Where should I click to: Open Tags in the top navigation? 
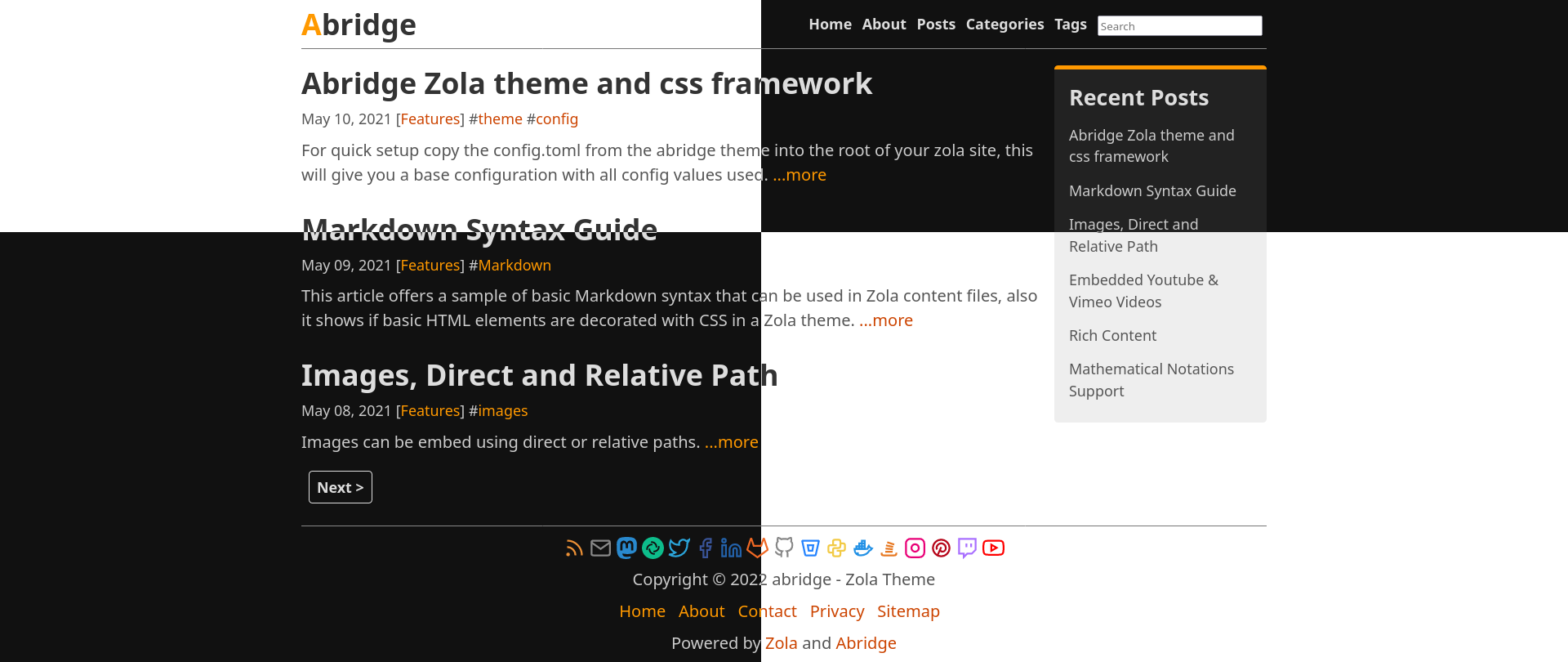(x=1070, y=25)
